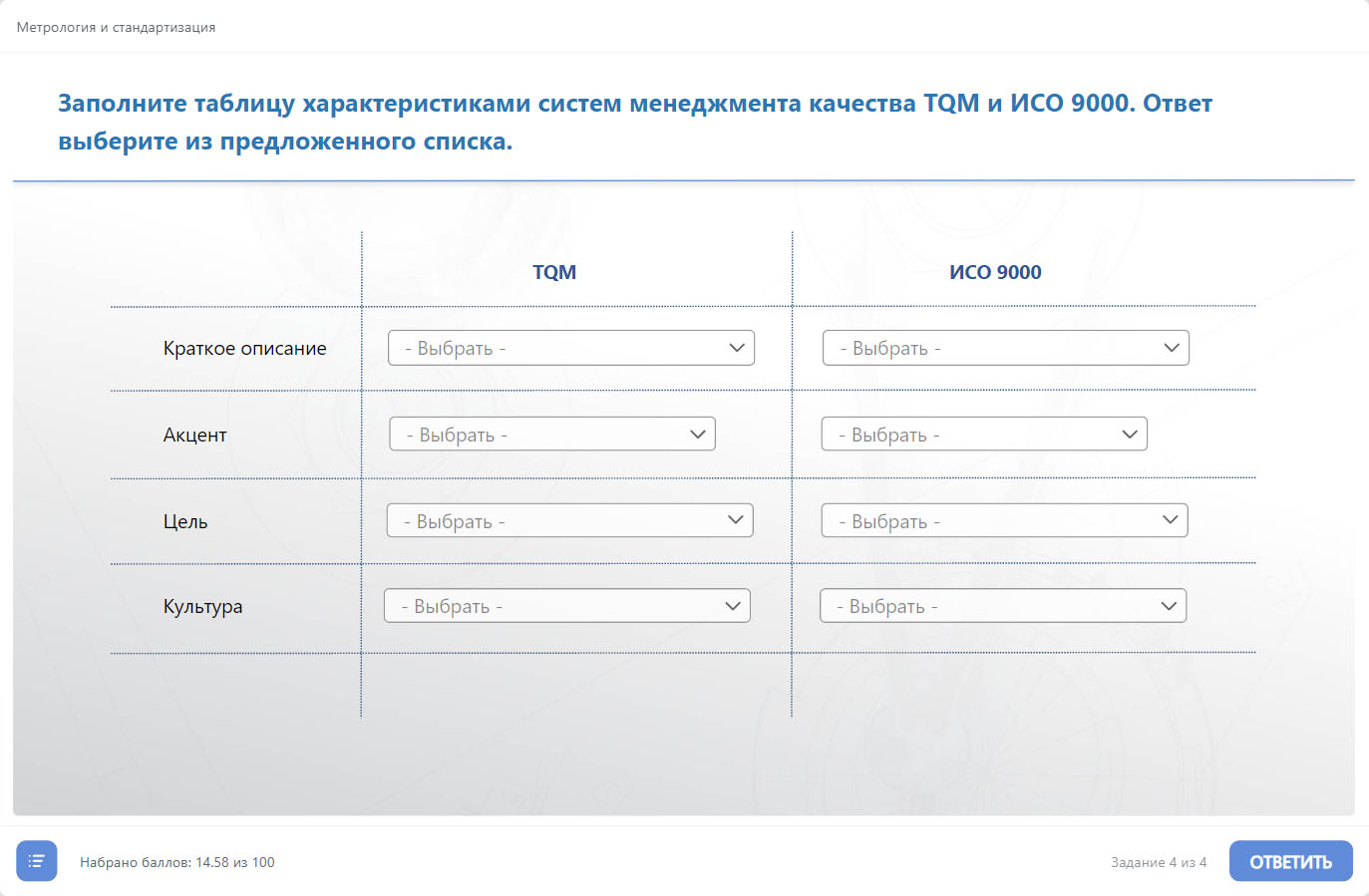The image size is (1369, 896).
Task: Open ИСО 9000 dropdown in Культура row
Action: point(1002,606)
